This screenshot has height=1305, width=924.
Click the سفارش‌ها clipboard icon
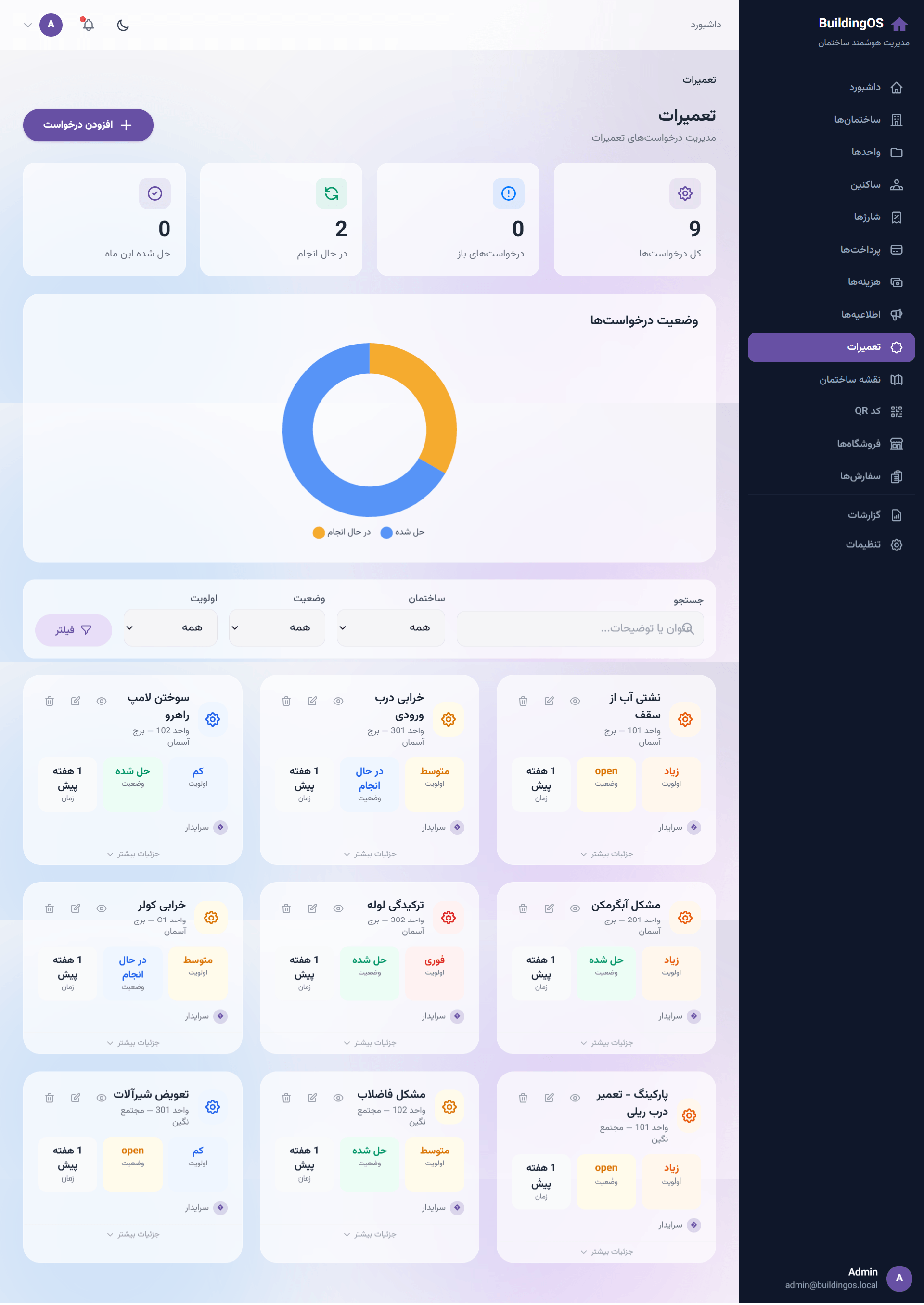(896, 477)
